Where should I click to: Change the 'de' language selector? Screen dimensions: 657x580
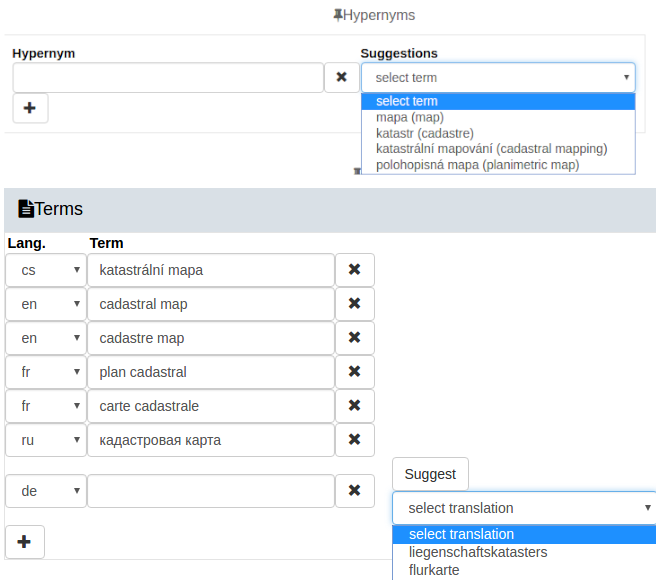[45, 491]
